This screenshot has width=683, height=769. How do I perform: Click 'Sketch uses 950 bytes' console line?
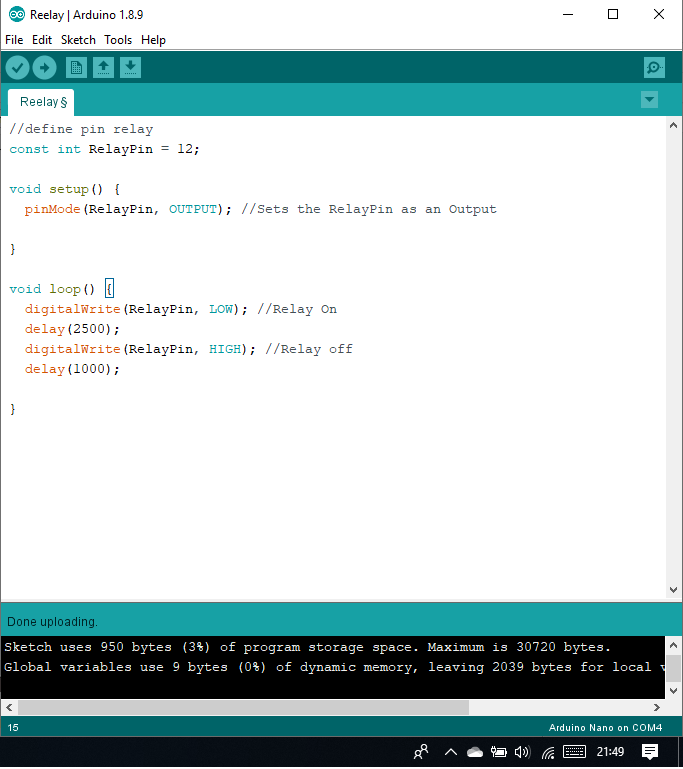[307, 647]
